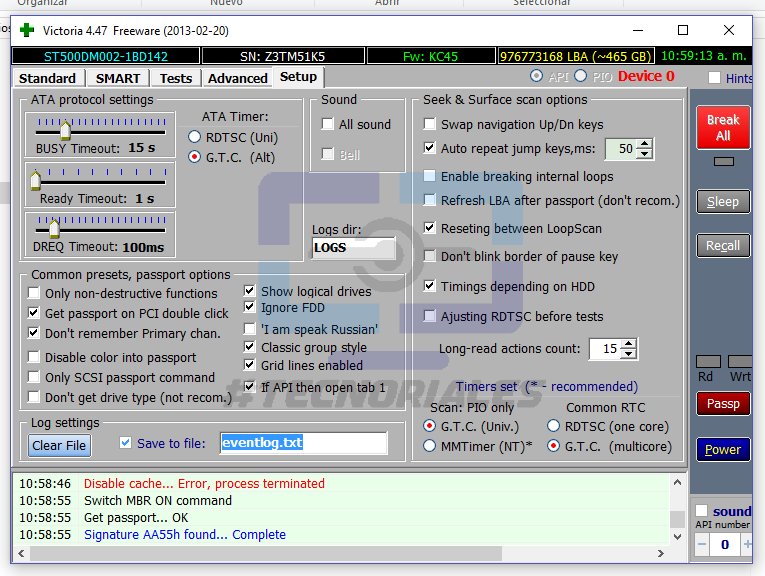Toggle If API then open tab 1
Viewport: 765px width, 576px height.
(x=249, y=387)
